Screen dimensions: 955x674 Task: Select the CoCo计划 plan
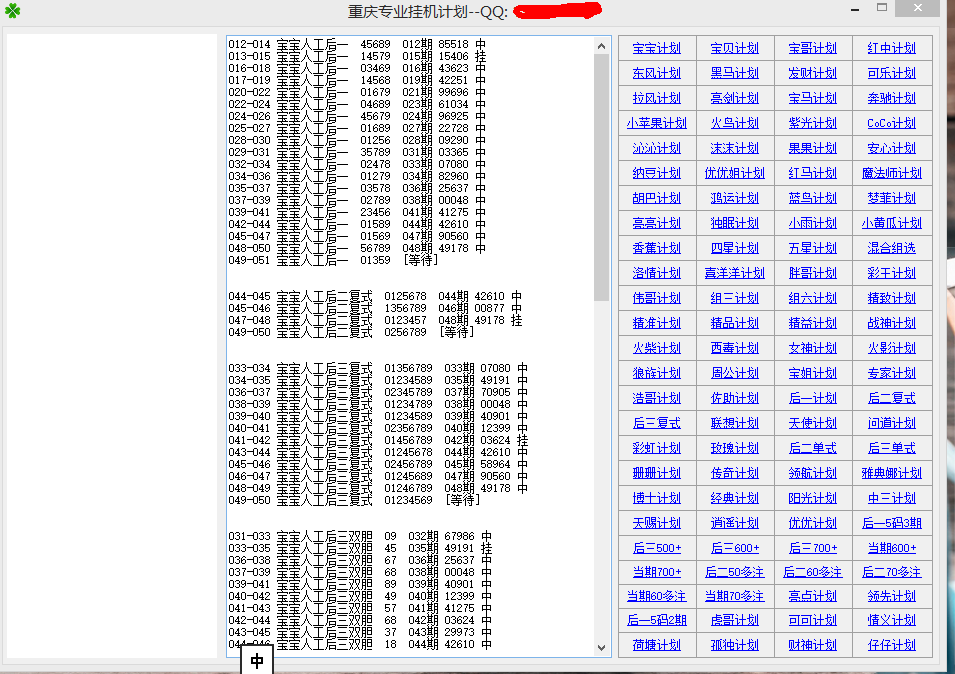point(891,122)
